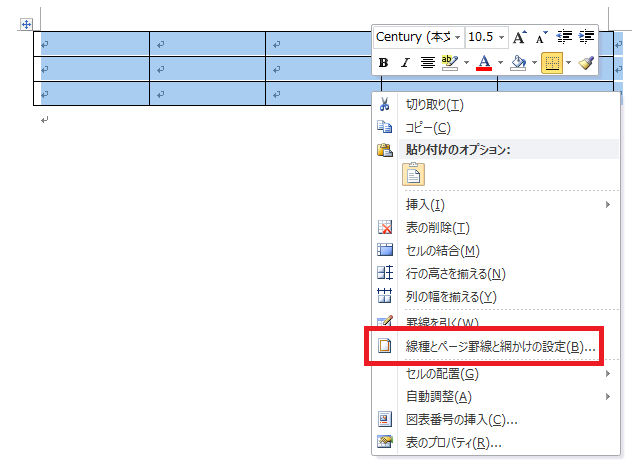Click the grow font icon

click(x=519, y=37)
